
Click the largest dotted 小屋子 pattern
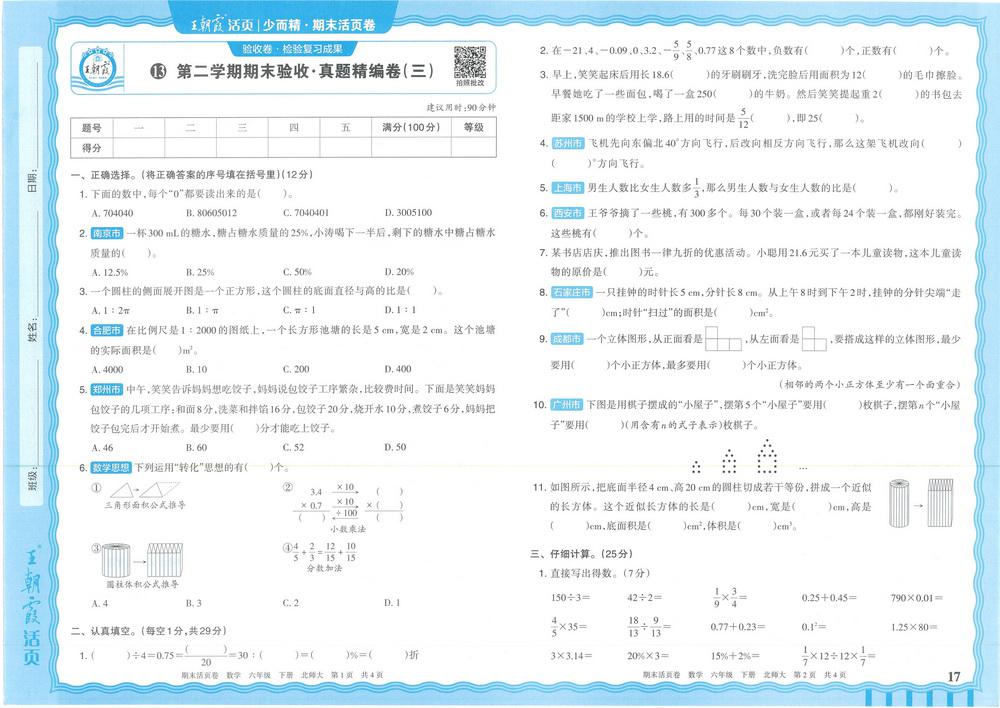tap(767, 456)
